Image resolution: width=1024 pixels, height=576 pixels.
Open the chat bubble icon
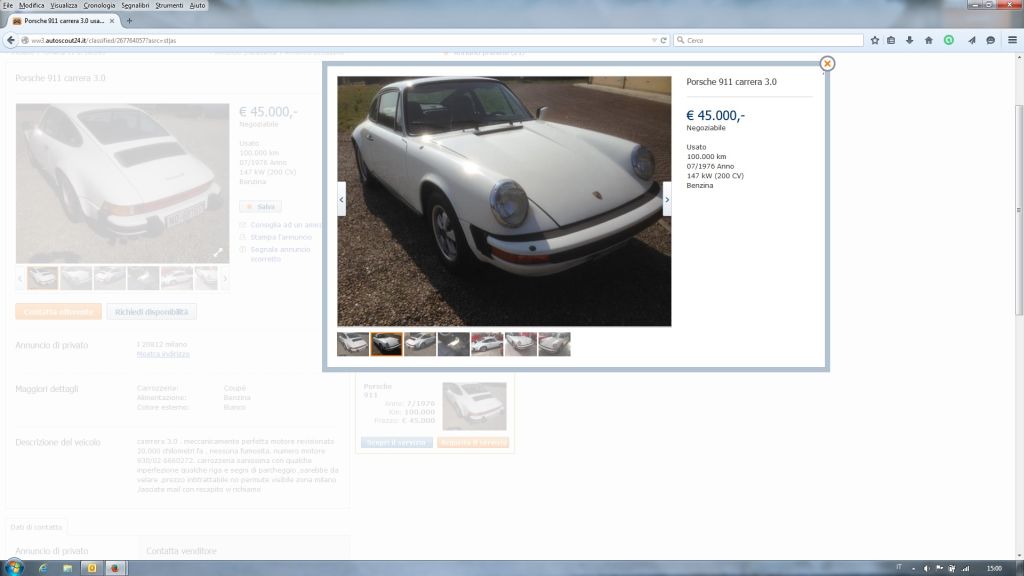pyautogui.click(x=991, y=40)
